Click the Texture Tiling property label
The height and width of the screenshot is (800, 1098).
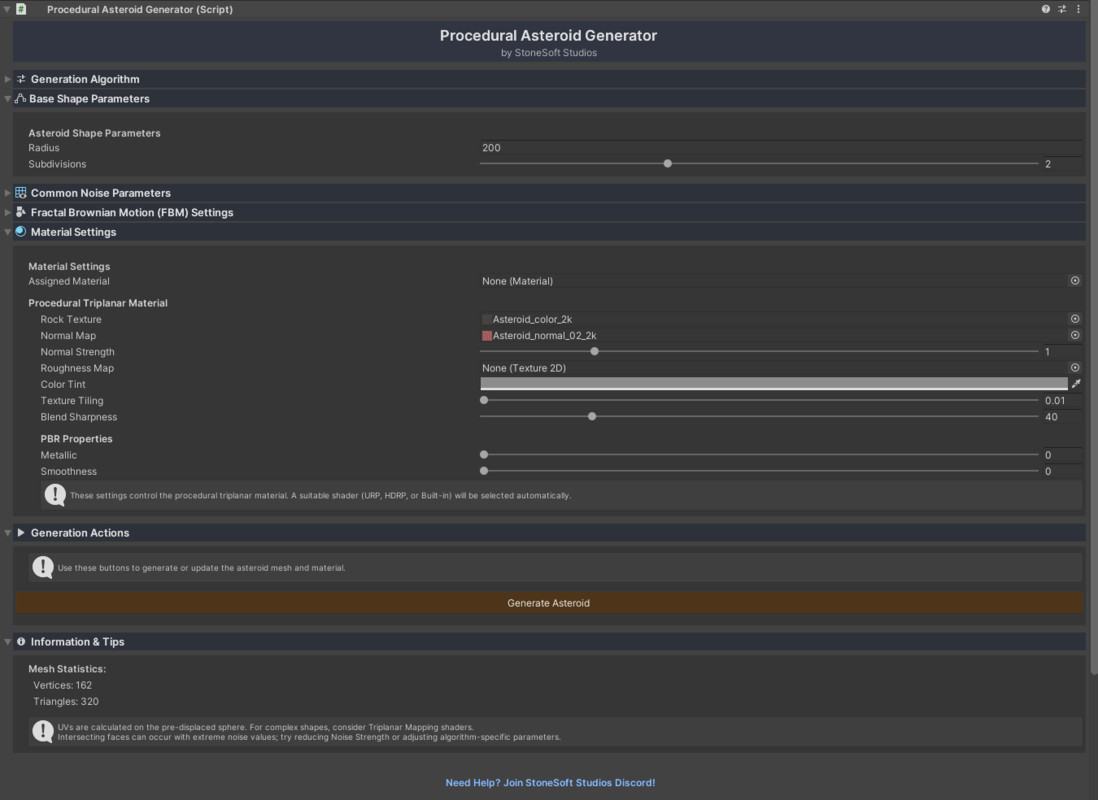pos(71,401)
